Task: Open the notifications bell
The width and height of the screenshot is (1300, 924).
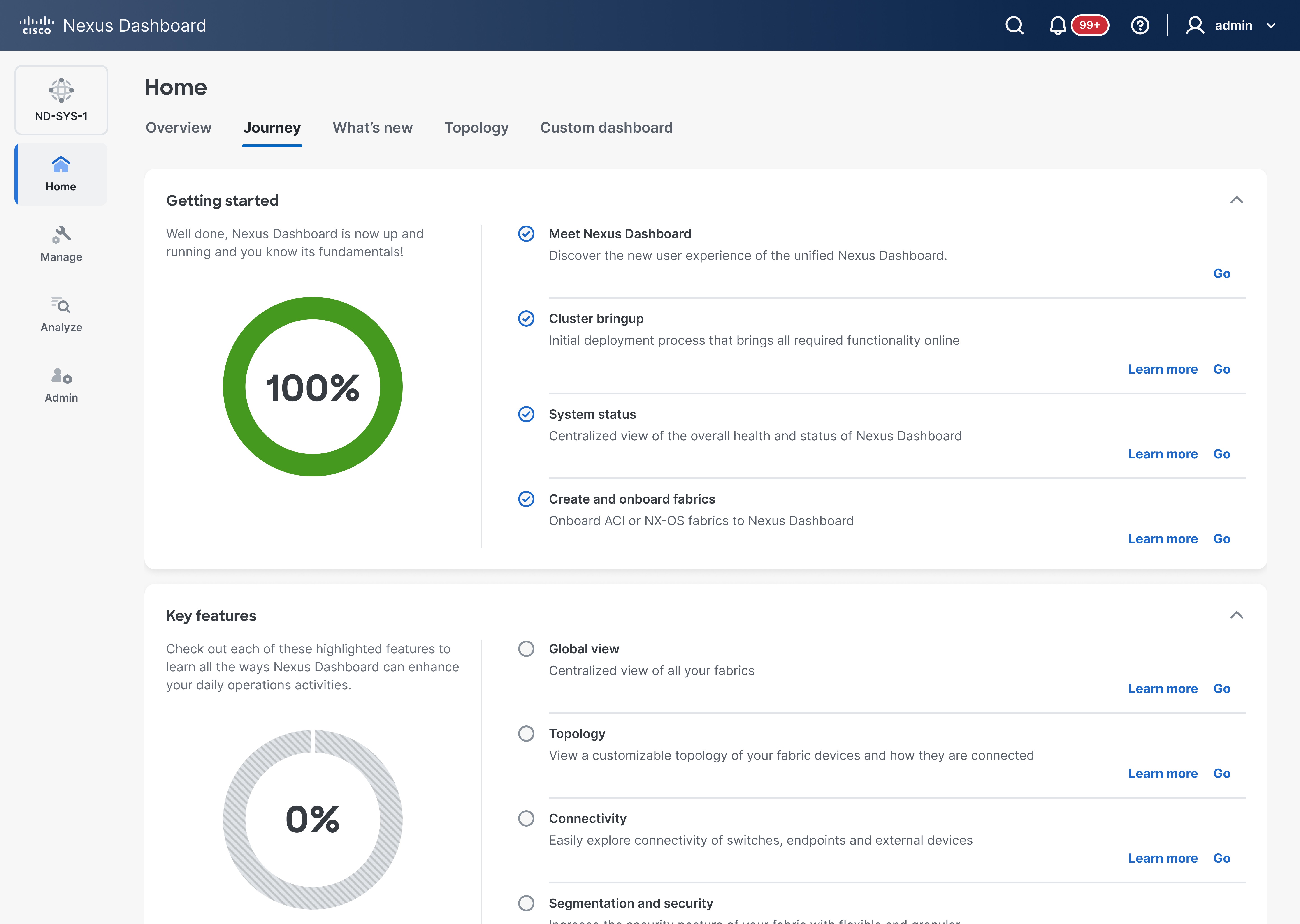Action: 1058,25
